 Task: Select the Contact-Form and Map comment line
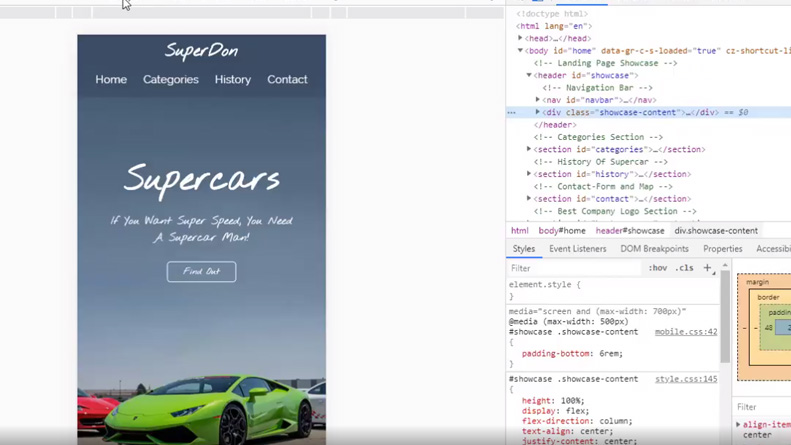(603, 187)
